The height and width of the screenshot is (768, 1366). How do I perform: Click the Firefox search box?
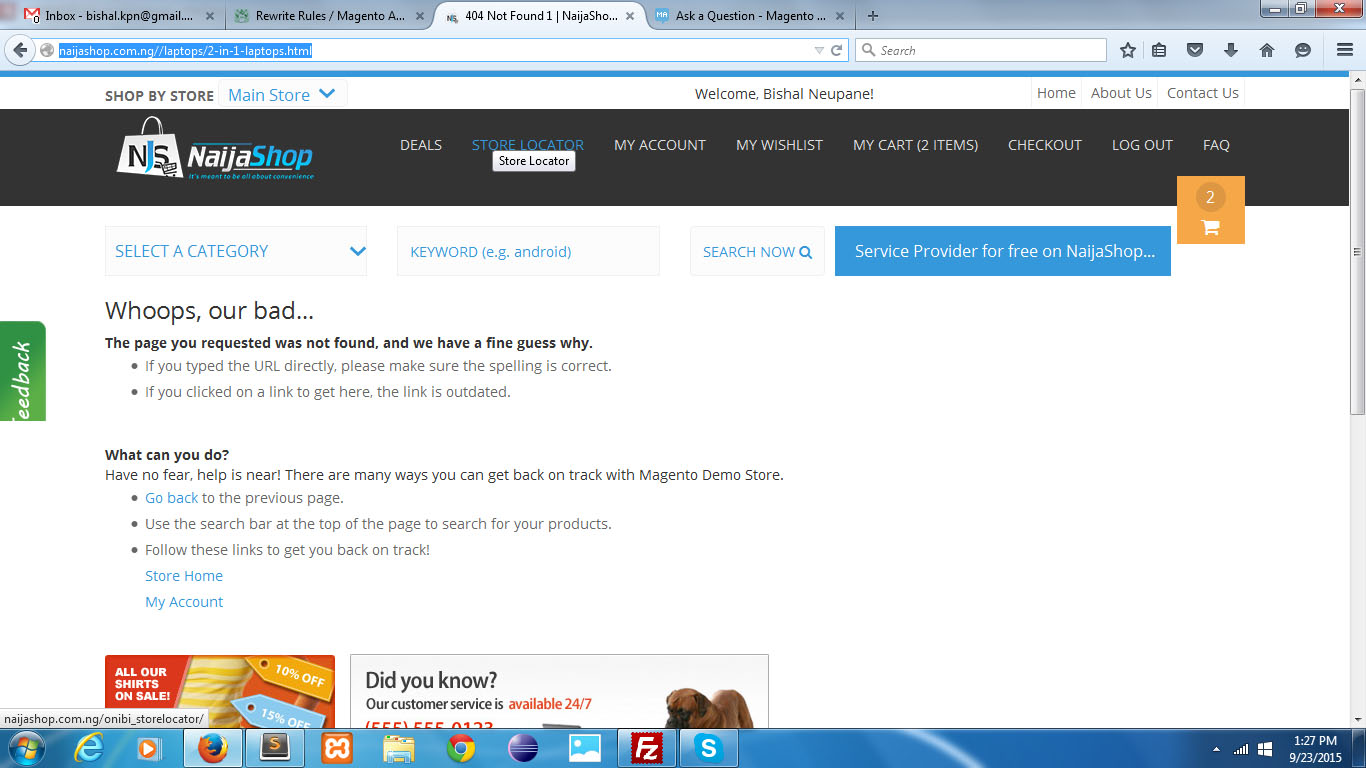coord(981,50)
